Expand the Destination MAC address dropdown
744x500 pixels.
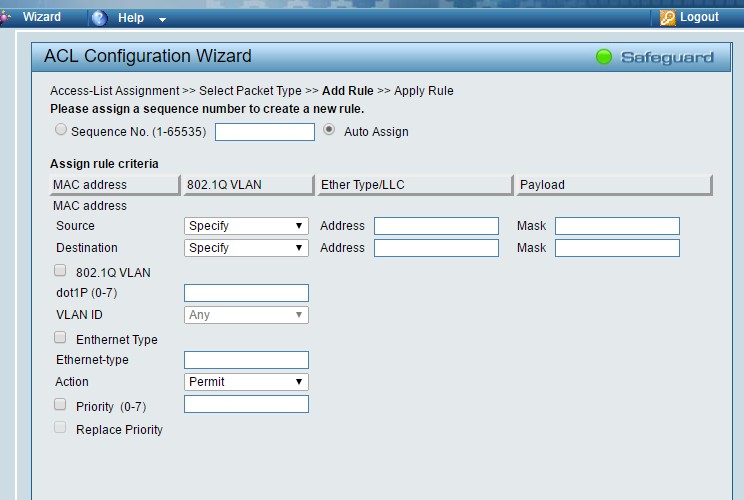(x=246, y=248)
